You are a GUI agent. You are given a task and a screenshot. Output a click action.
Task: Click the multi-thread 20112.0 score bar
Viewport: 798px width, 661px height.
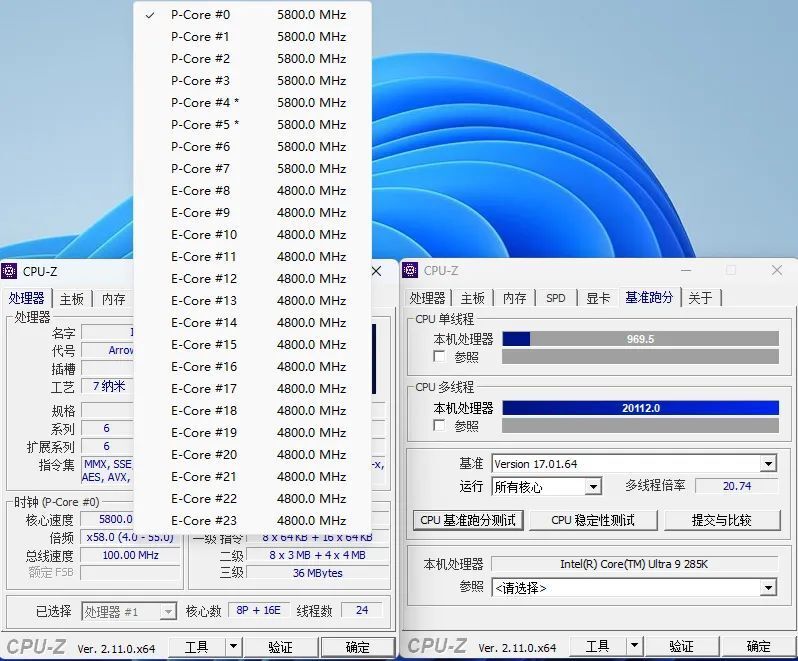(x=640, y=408)
